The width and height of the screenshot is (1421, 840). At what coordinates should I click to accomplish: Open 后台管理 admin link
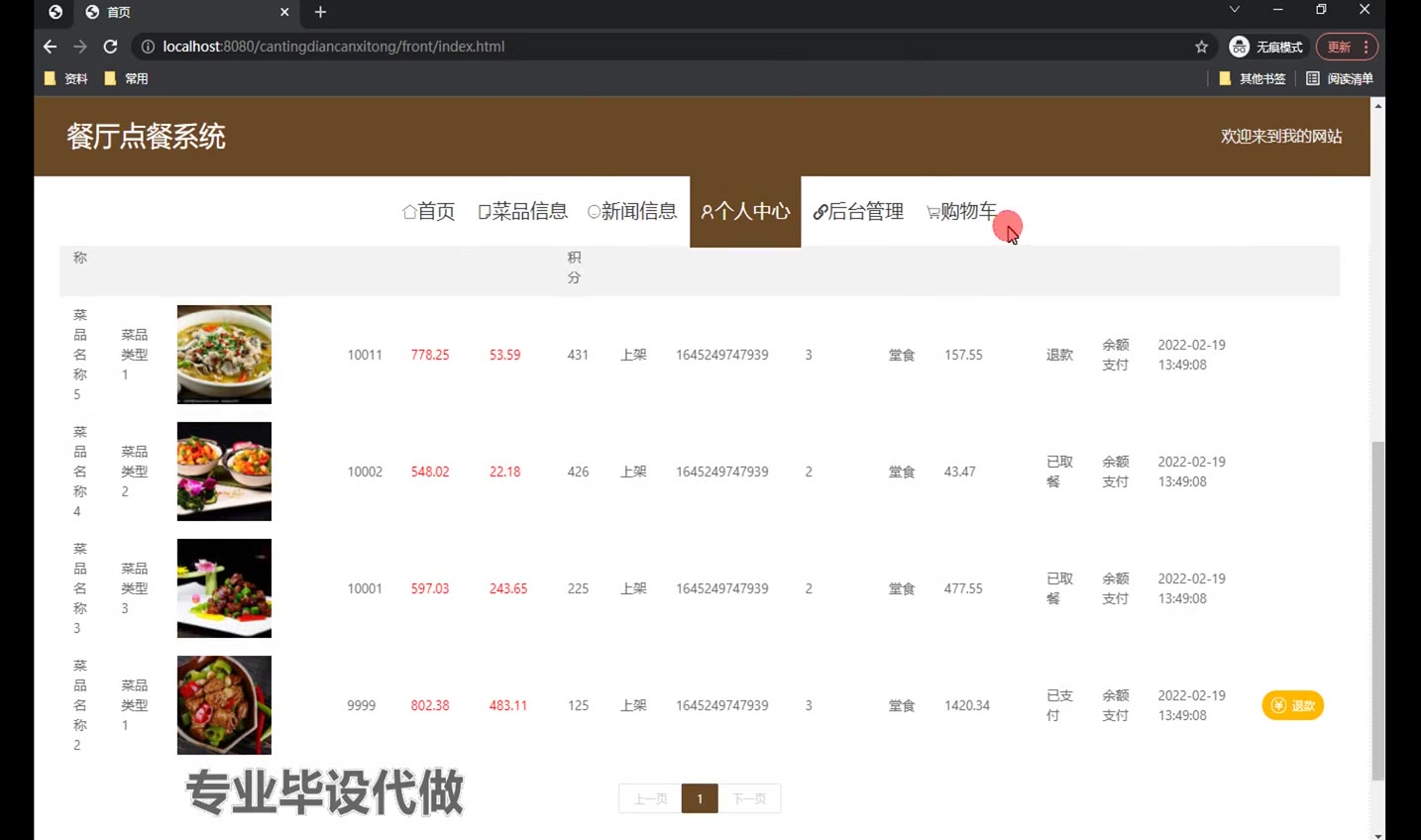click(x=858, y=211)
